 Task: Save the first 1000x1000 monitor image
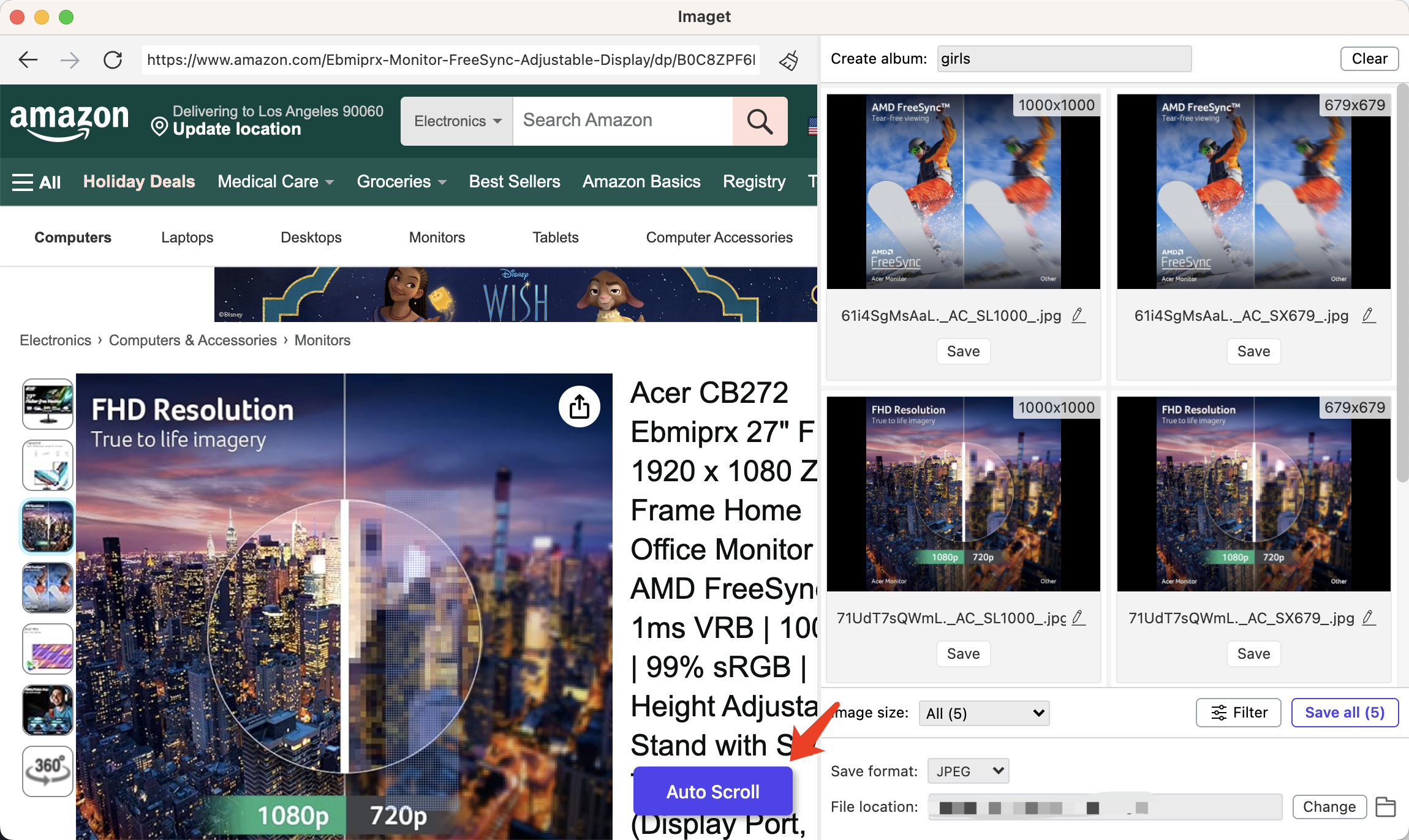click(961, 351)
